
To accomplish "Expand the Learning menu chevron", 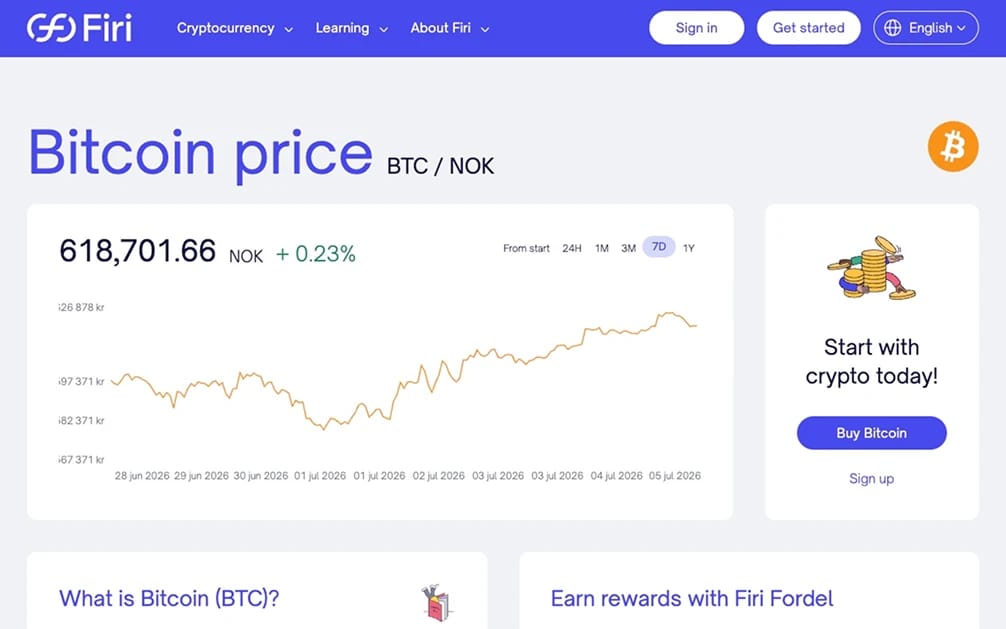I will tap(384, 29).
